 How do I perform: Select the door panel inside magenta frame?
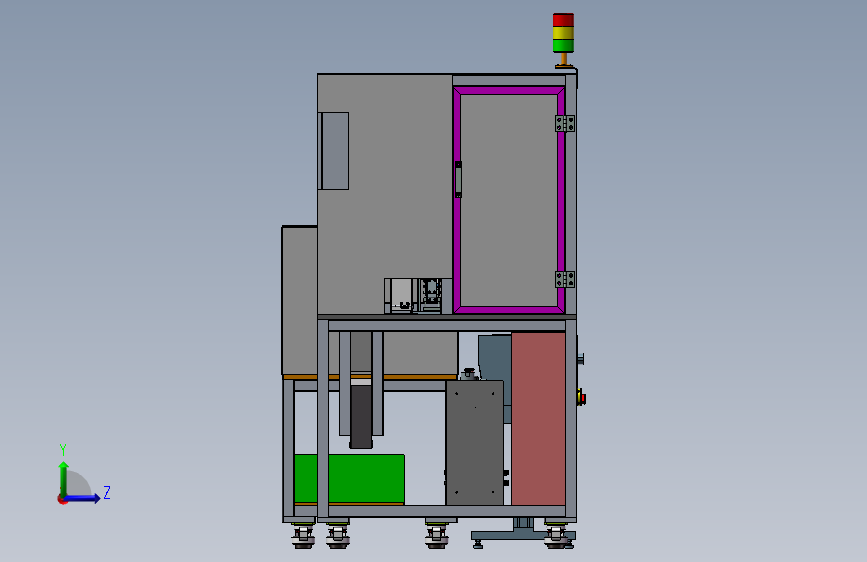point(509,200)
